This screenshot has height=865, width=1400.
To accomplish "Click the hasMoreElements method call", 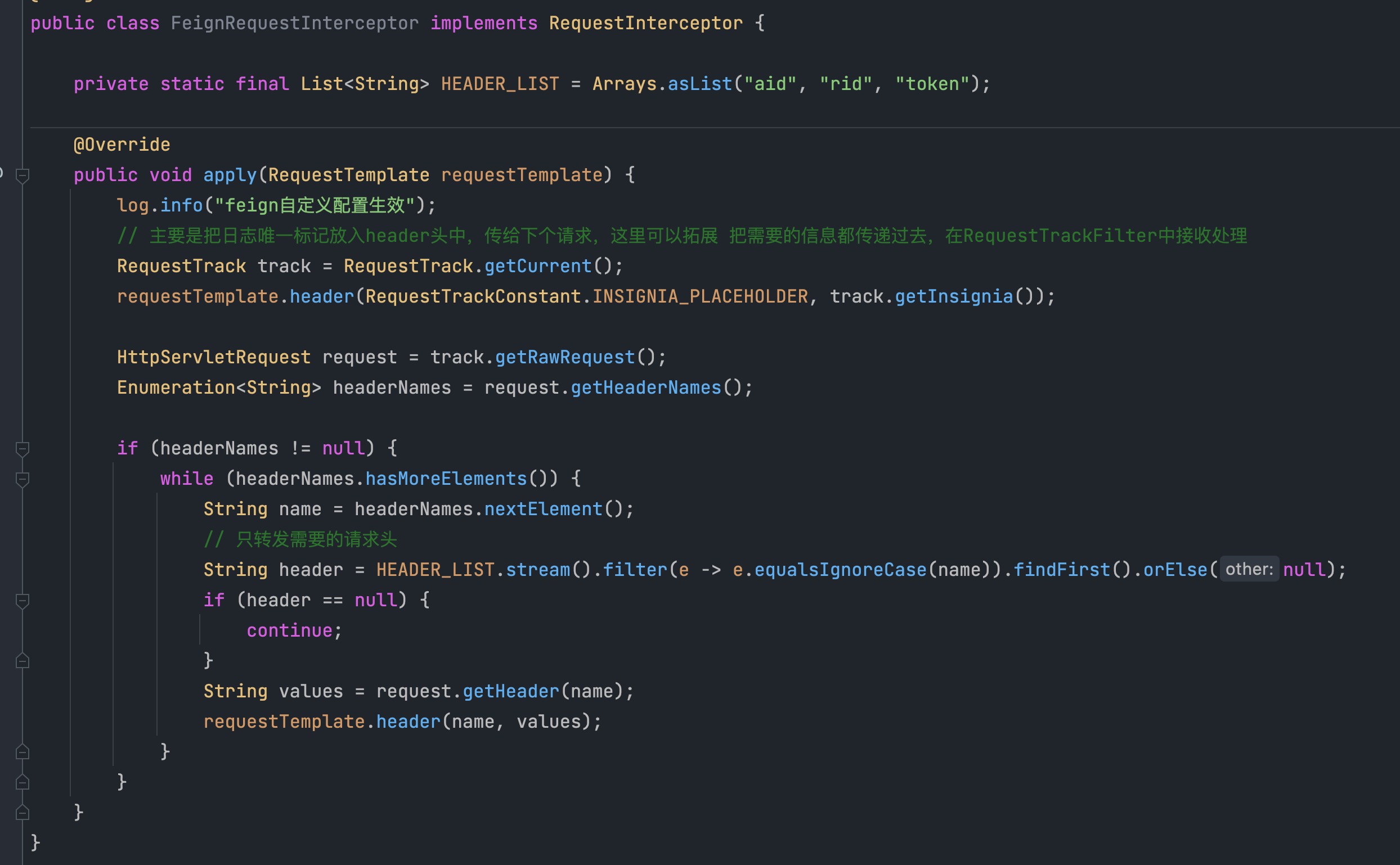I will click(446, 479).
